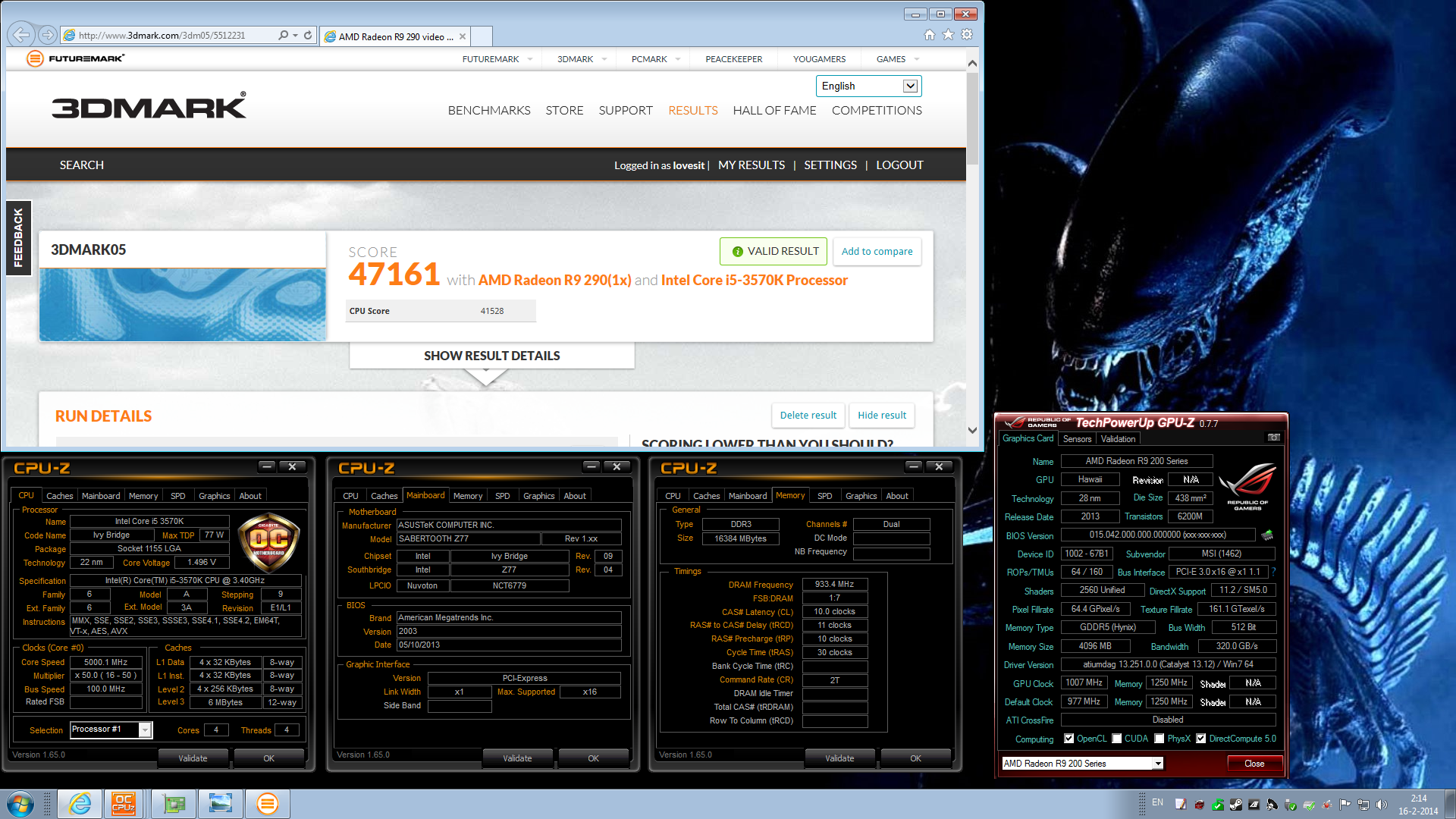Switch to the Validation tab in GPU-Z

click(1118, 439)
